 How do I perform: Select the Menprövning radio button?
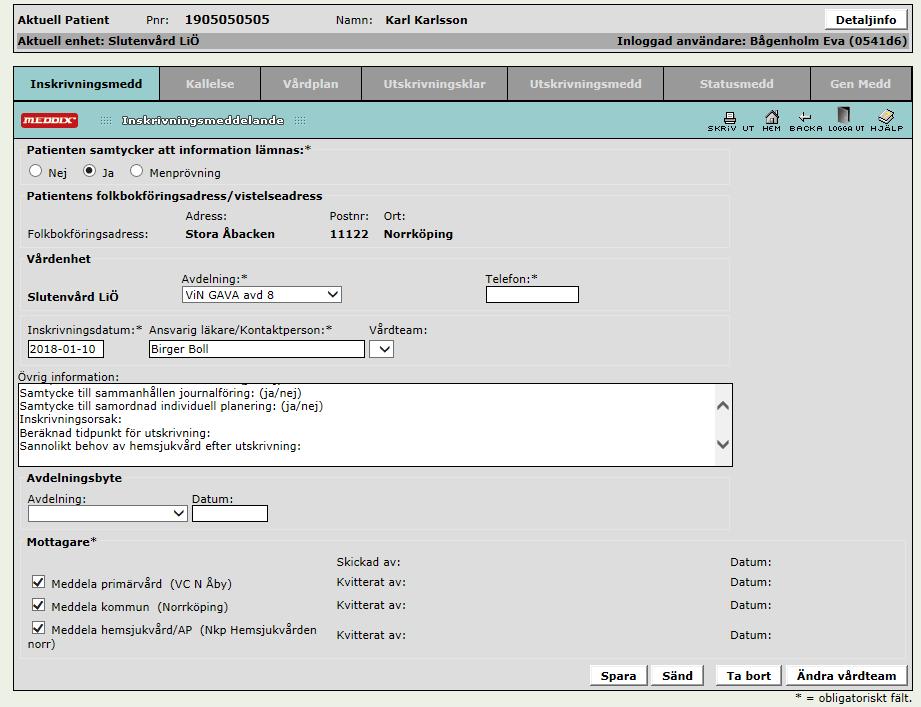pyautogui.click(x=136, y=171)
